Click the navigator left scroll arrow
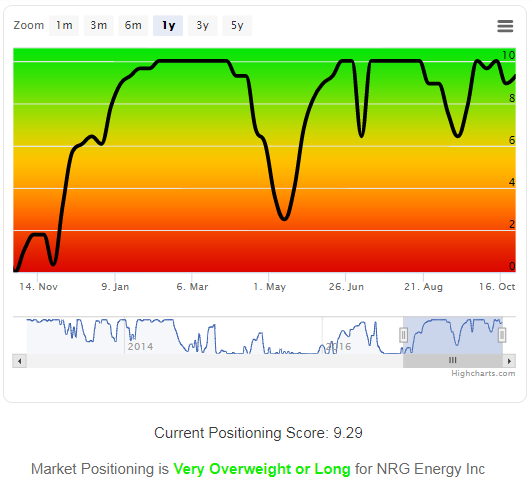This screenshot has width=532, height=488. (x=19, y=361)
